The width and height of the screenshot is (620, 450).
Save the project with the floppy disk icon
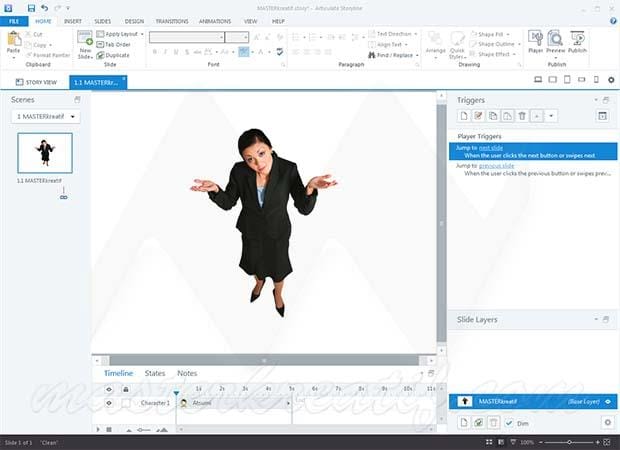31,8
